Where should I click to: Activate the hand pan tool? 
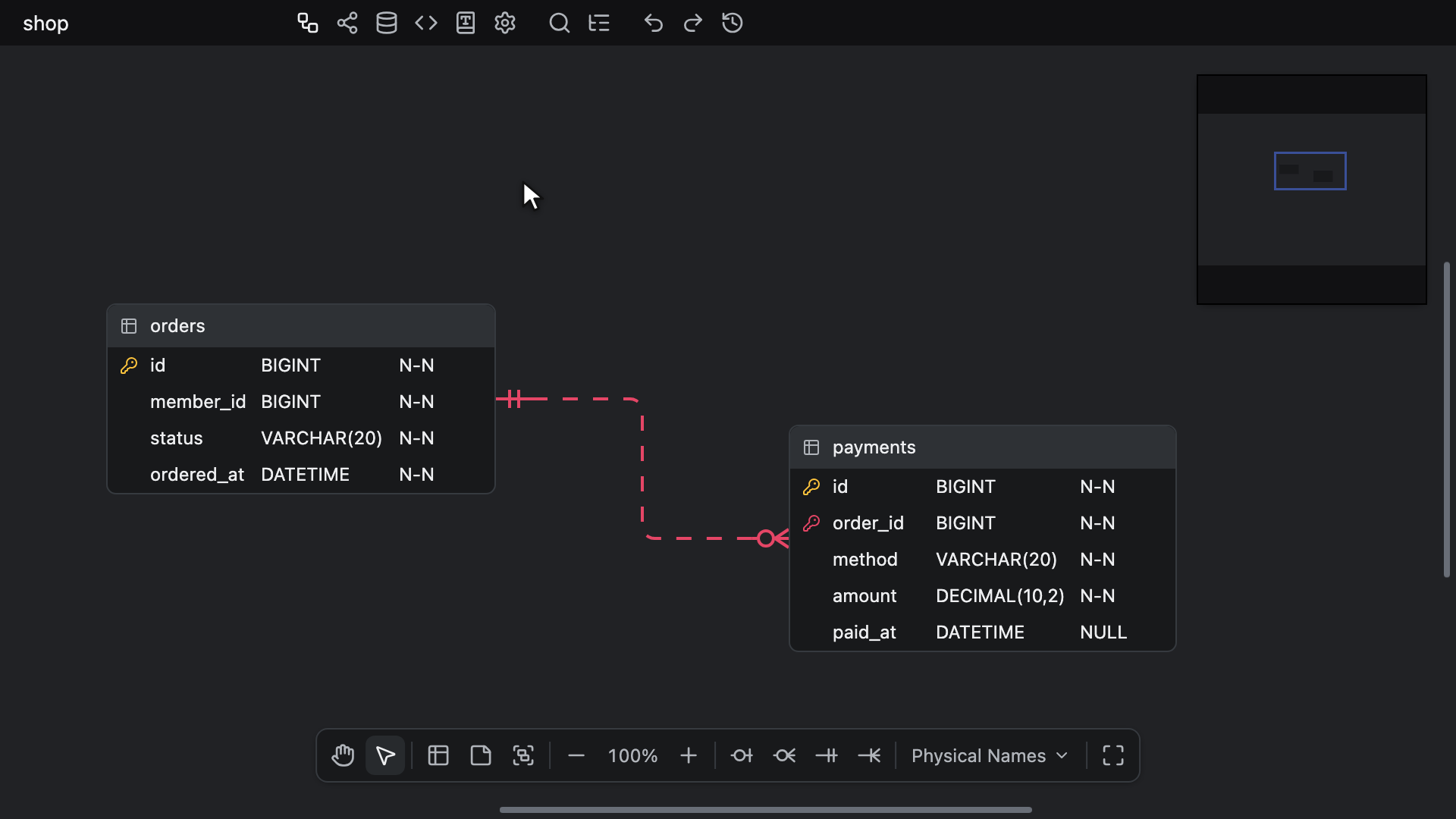pos(343,755)
